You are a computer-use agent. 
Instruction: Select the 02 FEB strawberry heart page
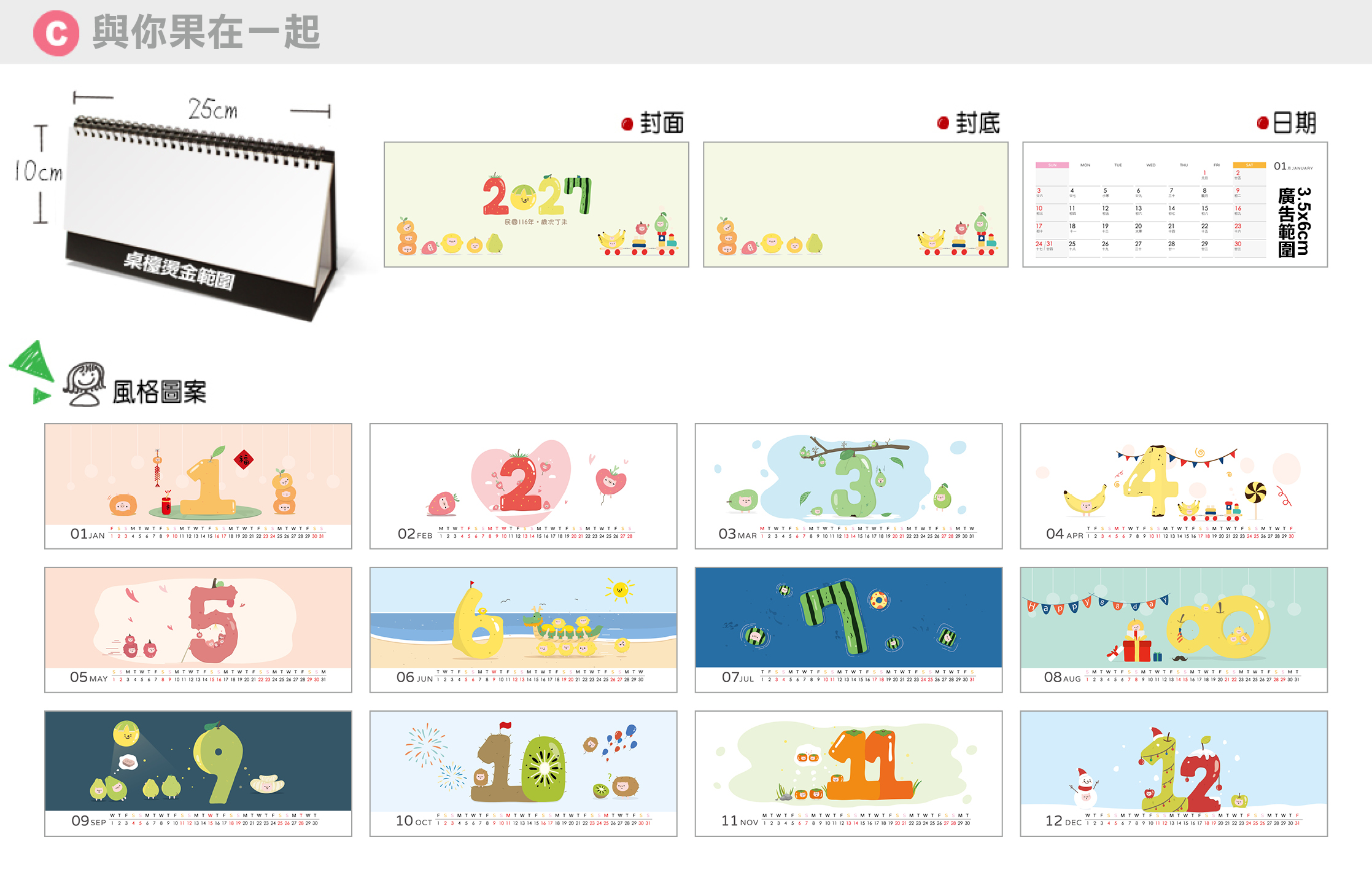pyautogui.click(x=524, y=486)
